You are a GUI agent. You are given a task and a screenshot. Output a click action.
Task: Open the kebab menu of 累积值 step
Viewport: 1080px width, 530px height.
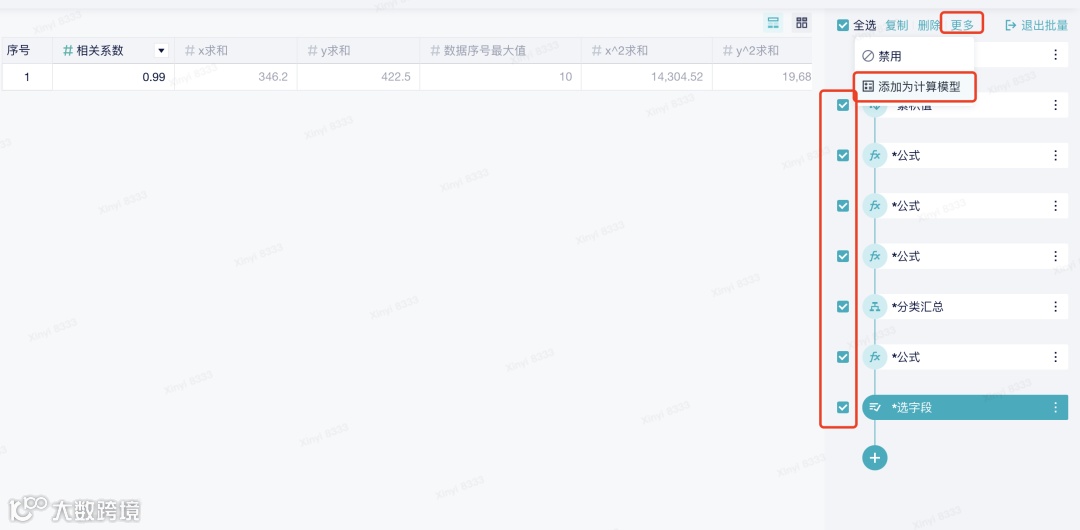click(x=1055, y=105)
